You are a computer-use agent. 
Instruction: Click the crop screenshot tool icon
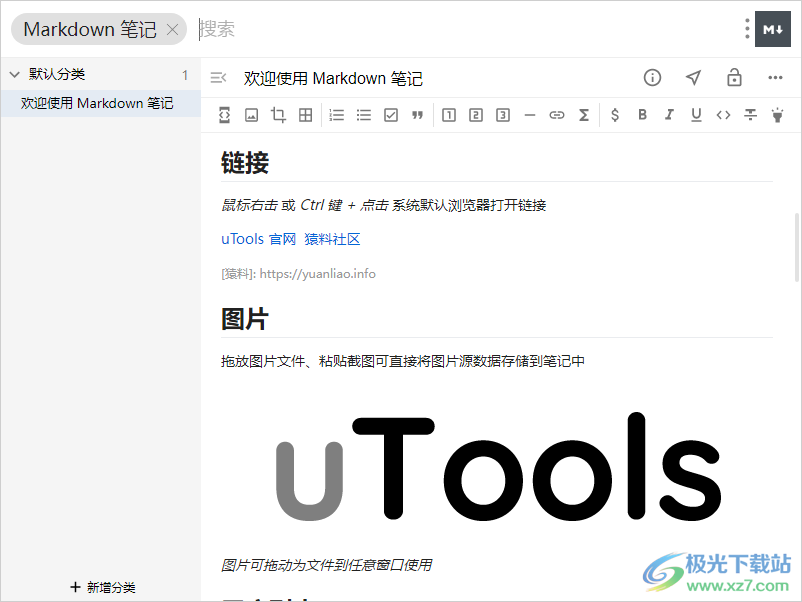pyautogui.click(x=278, y=115)
